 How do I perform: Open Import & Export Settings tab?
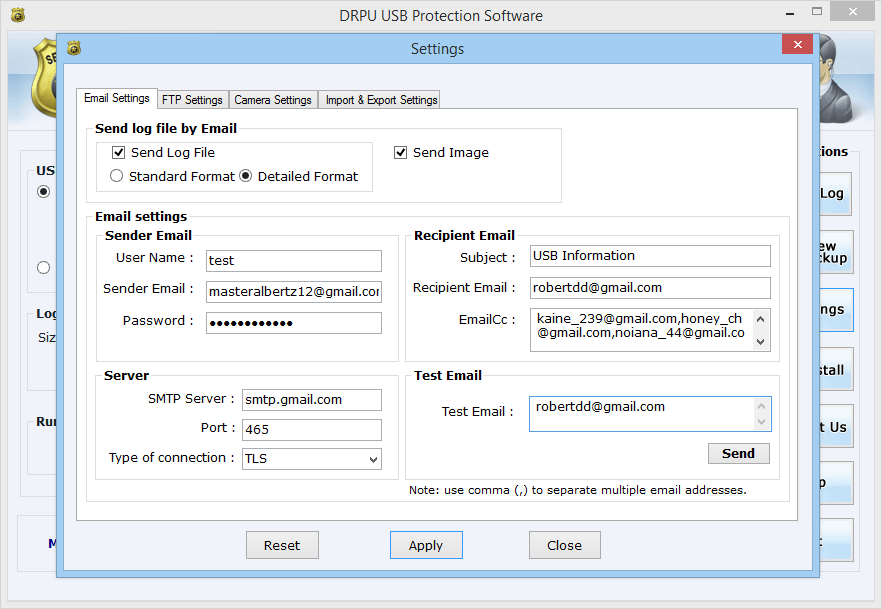(381, 100)
